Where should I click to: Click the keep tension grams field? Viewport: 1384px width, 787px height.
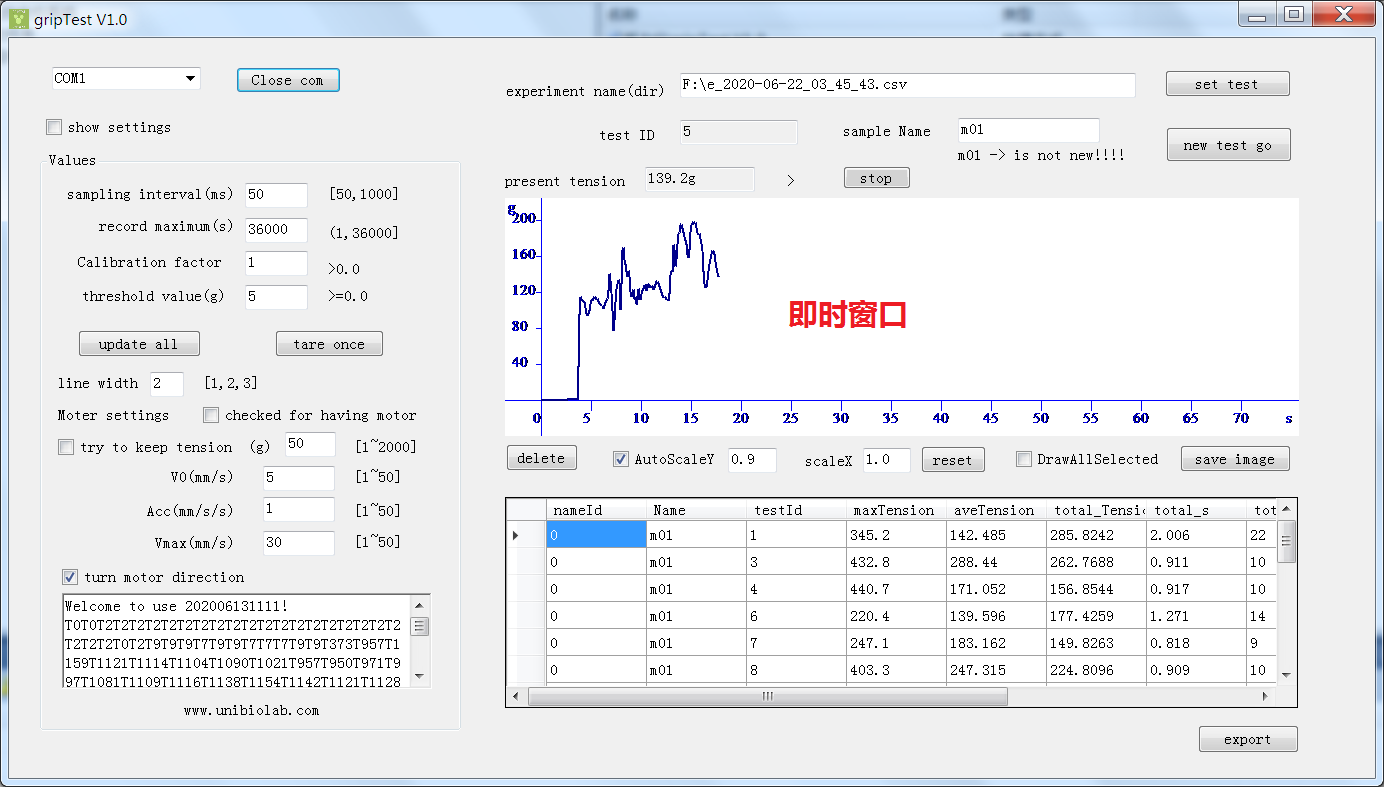tap(310, 444)
